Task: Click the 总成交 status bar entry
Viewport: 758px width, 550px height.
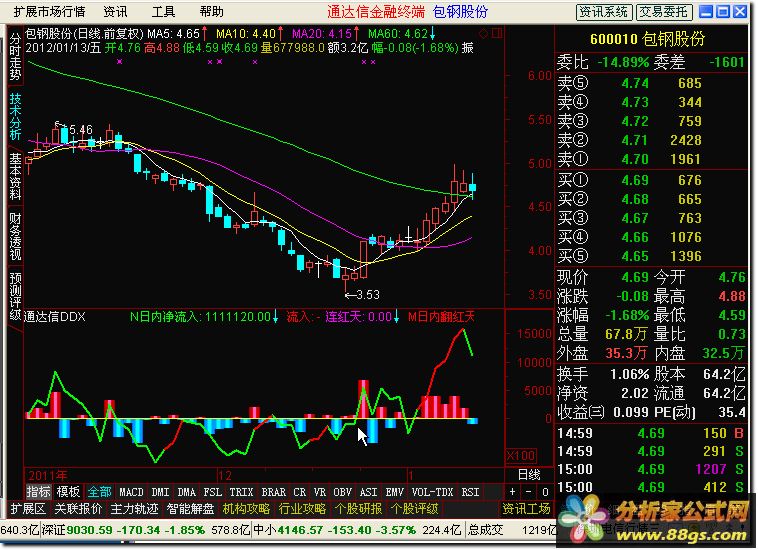Action: pyautogui.click(x=485, y=530)
